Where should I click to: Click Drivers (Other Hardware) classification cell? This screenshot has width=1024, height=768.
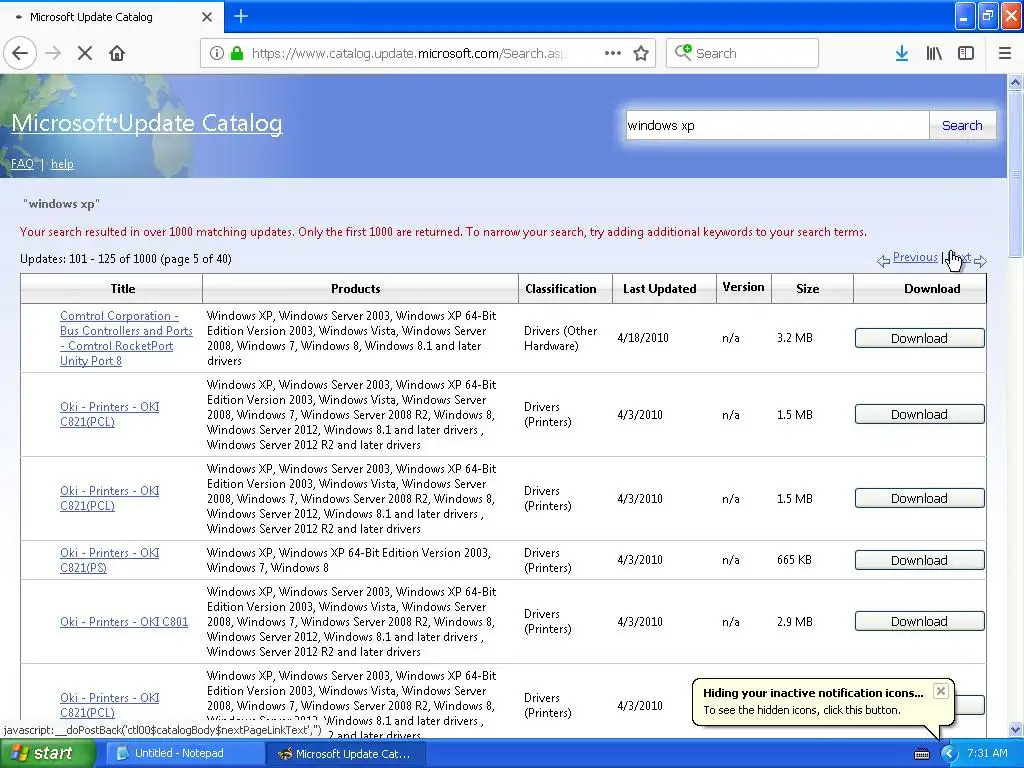pyautogui.click(x=560, y=338)
